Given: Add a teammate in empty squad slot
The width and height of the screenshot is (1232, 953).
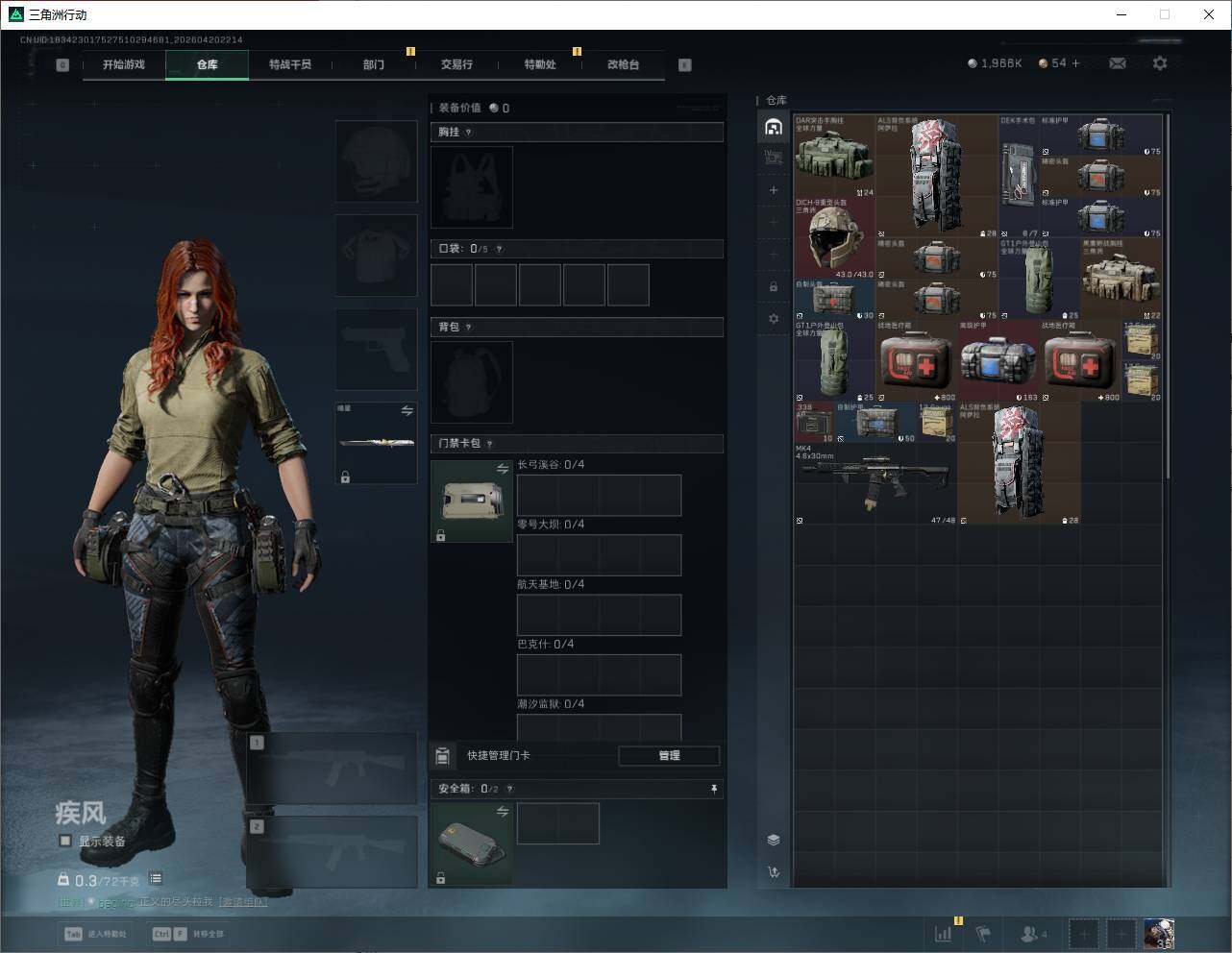Looking at the screenshot, I should 1084,933.
